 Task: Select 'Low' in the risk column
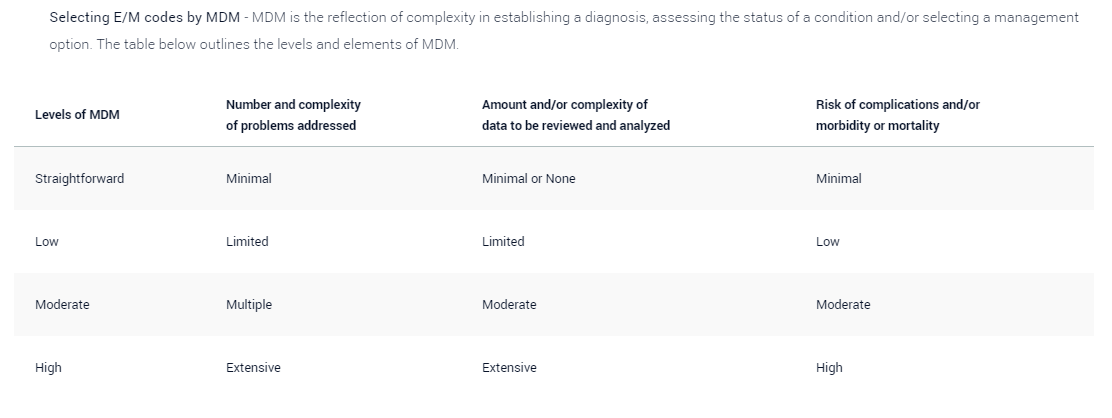[x=828, y=242]
